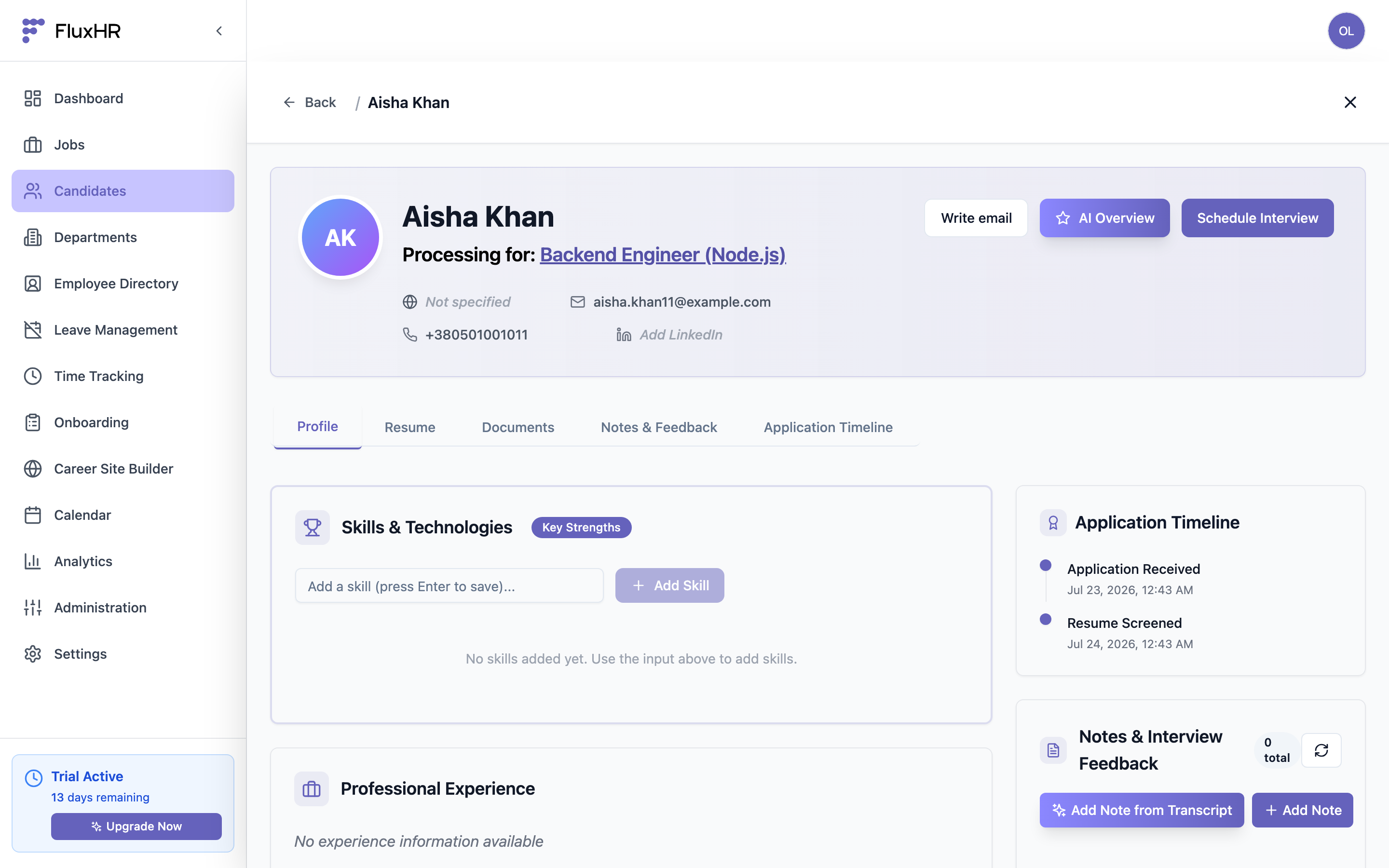
Task: Go to Departments menu item
Action: point(123,237)
